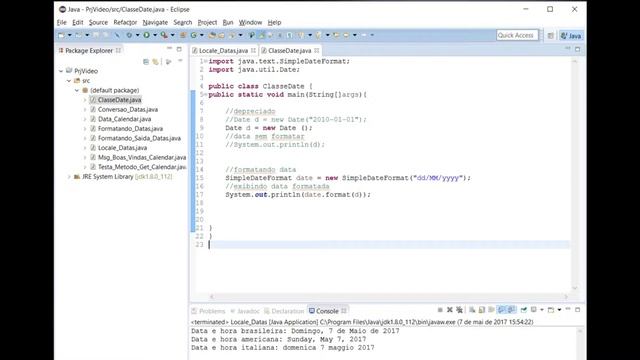The width and height of the screenshot is (640, 360).
Task: Toggle Show Console on standard out
Action: [x=501, y=310]
